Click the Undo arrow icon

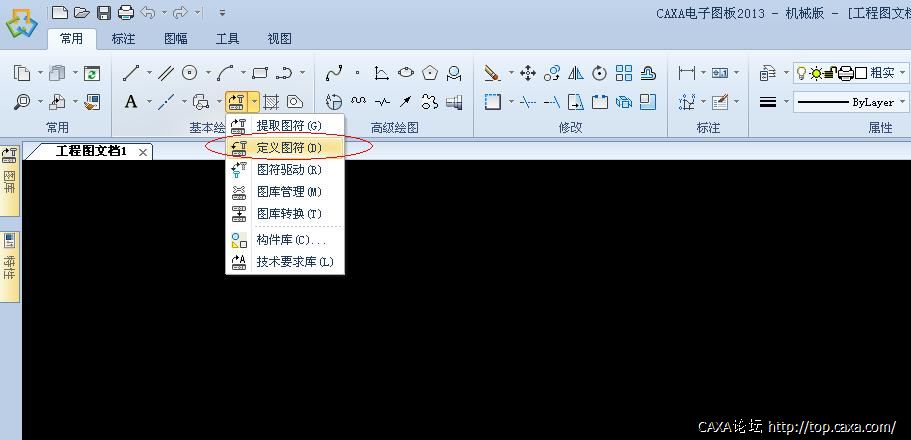coord(148,12)
